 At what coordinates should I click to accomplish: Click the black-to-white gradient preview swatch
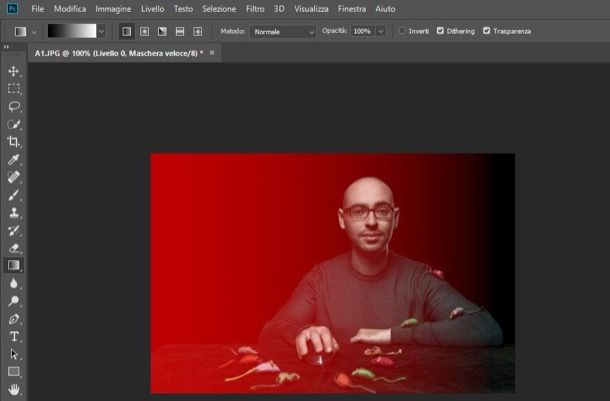click(x=72, y=31)
